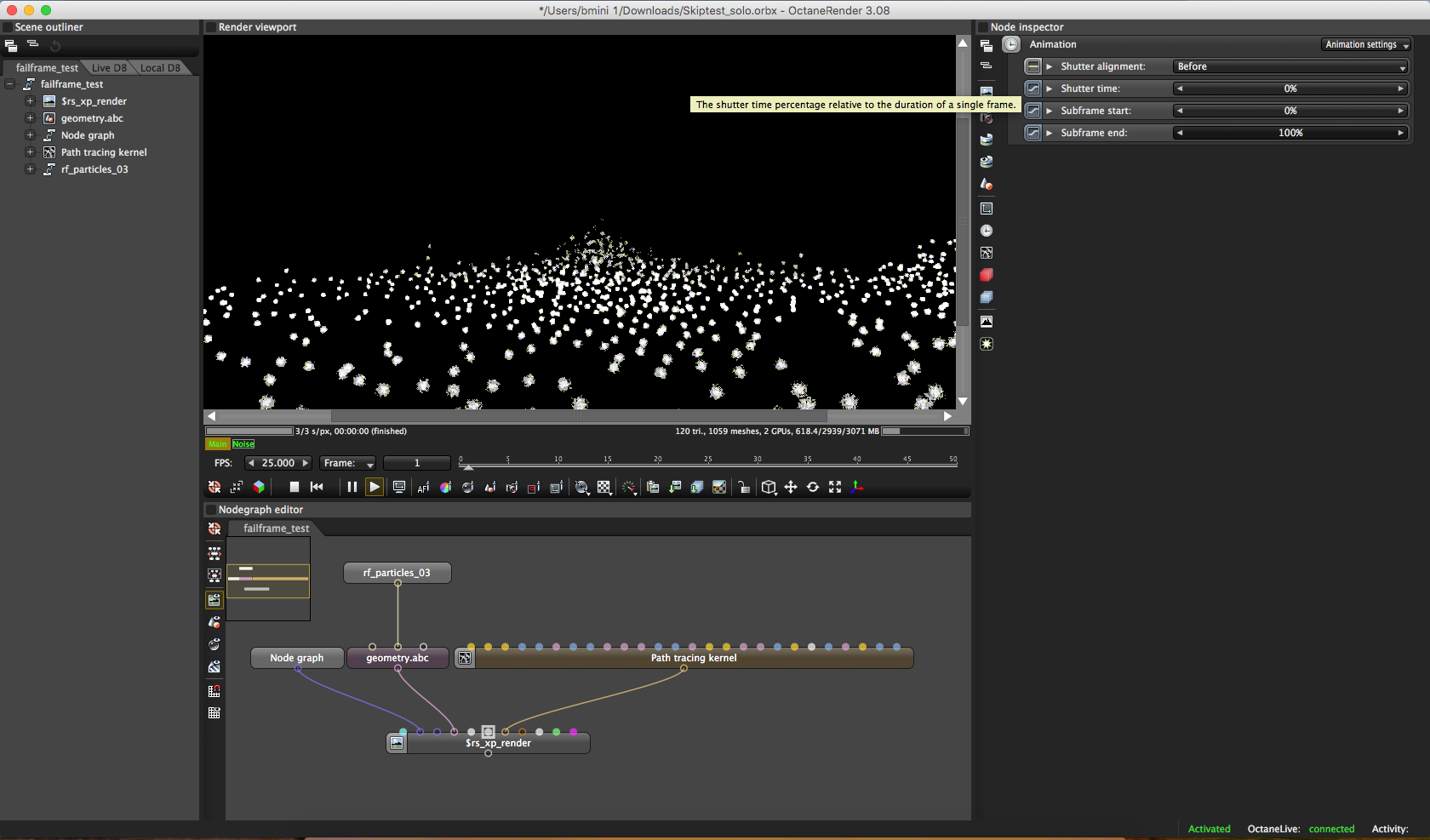
Task: Select the rotate gizmo tool
Action: tap(813, 487)
